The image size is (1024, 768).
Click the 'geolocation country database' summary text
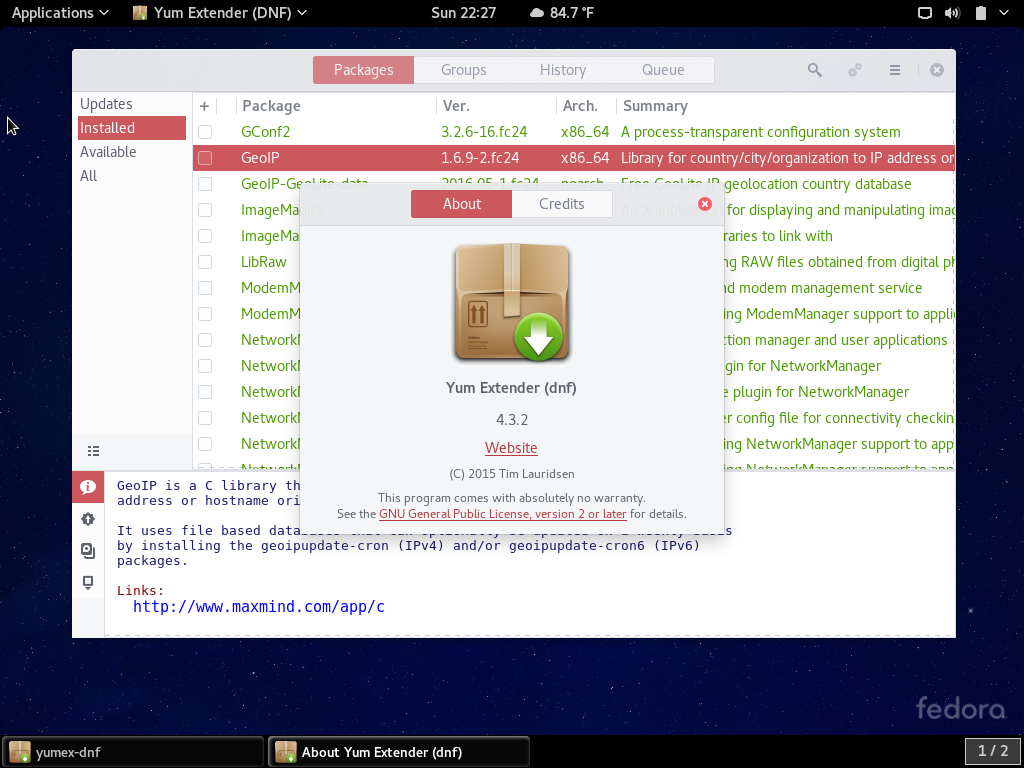[x=818, y=184]
